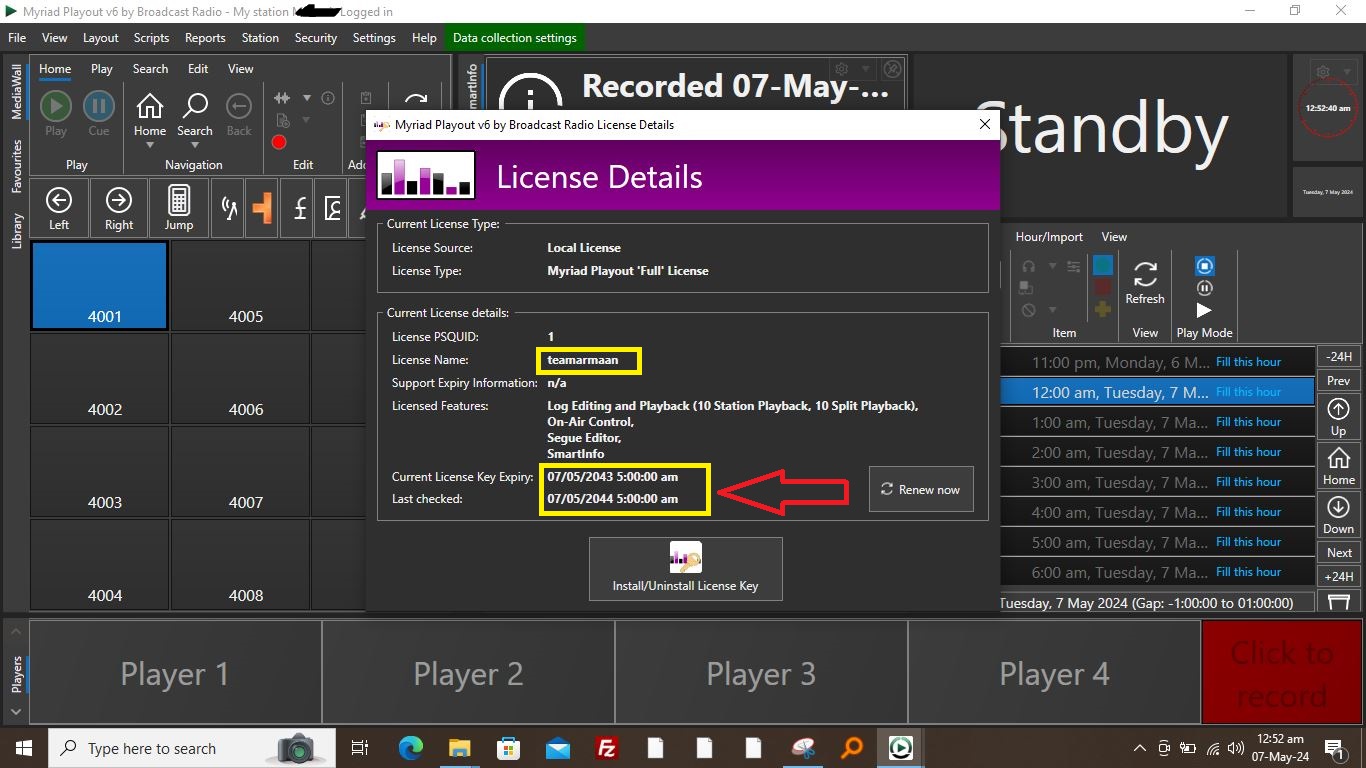This screenshot has width=1366, height=768.
Task: Click the waveform edit icon
Action: (x=282, y=98)
